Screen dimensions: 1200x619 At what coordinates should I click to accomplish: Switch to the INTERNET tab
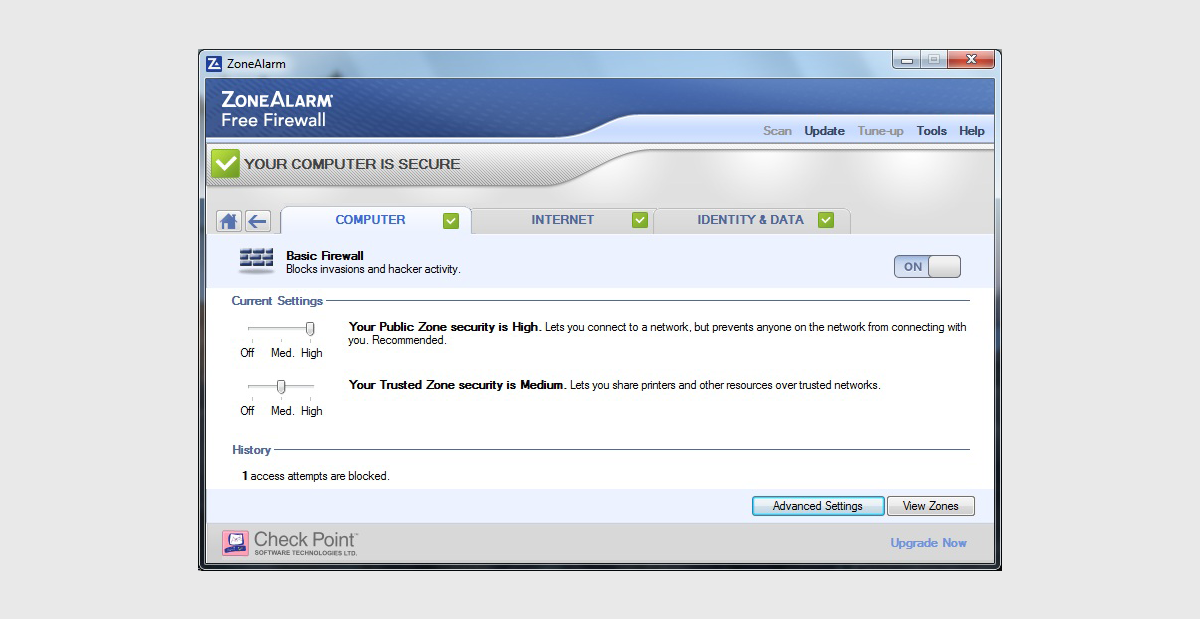click(x=563, y=220)
